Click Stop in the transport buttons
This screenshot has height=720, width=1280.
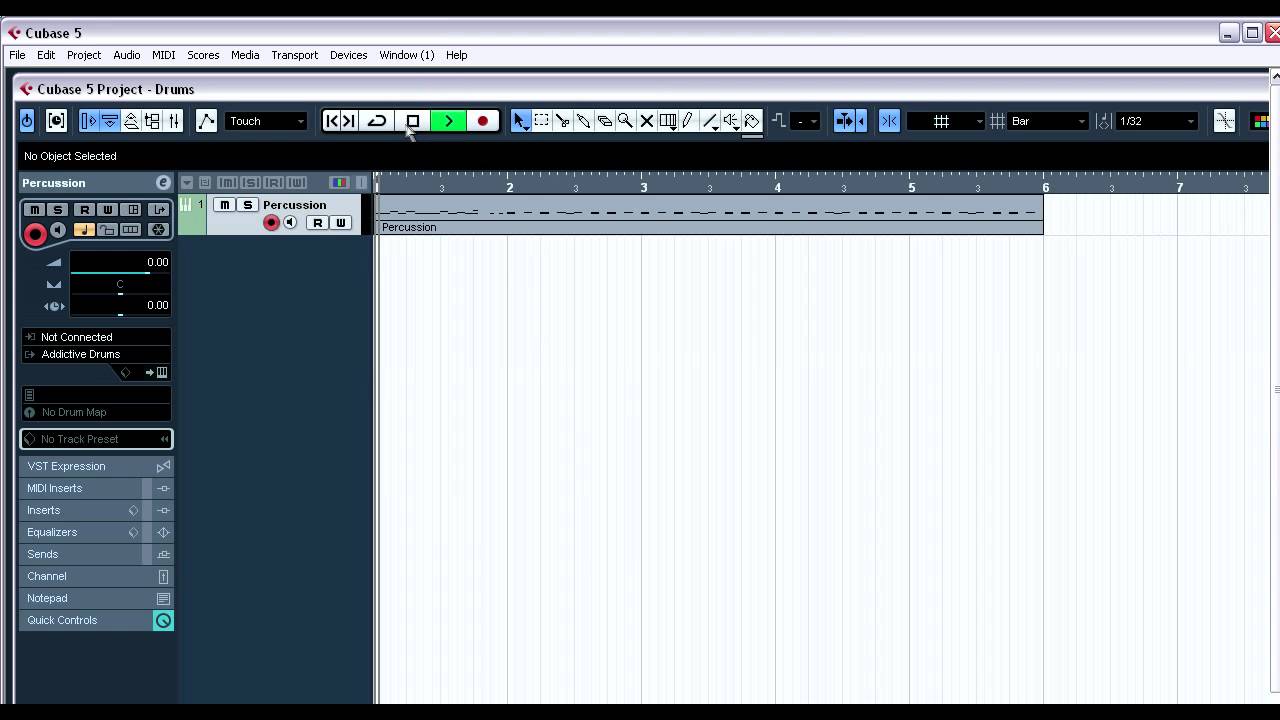tap(413, 121)
